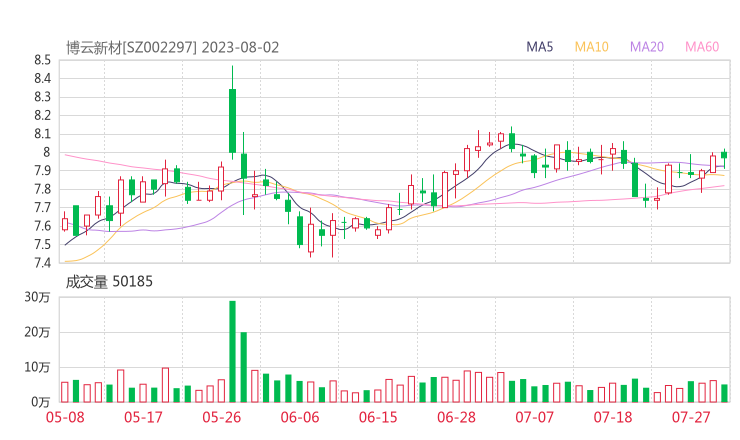Click the 8.3 price axis label

[42, 97]
